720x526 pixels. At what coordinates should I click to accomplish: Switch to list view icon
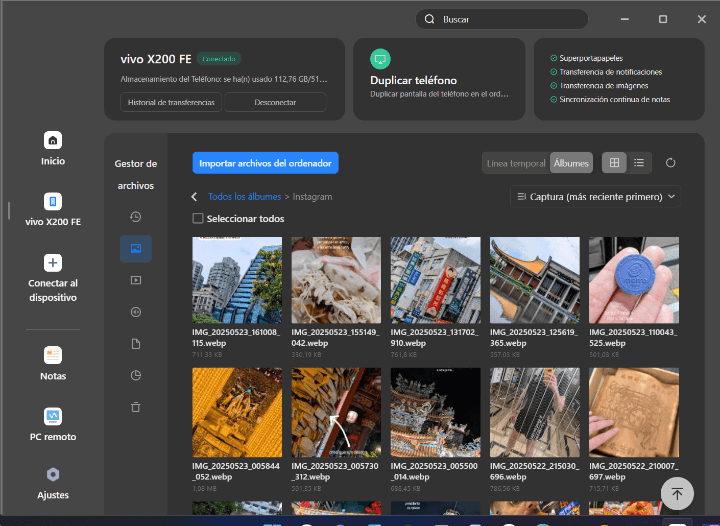639,163
